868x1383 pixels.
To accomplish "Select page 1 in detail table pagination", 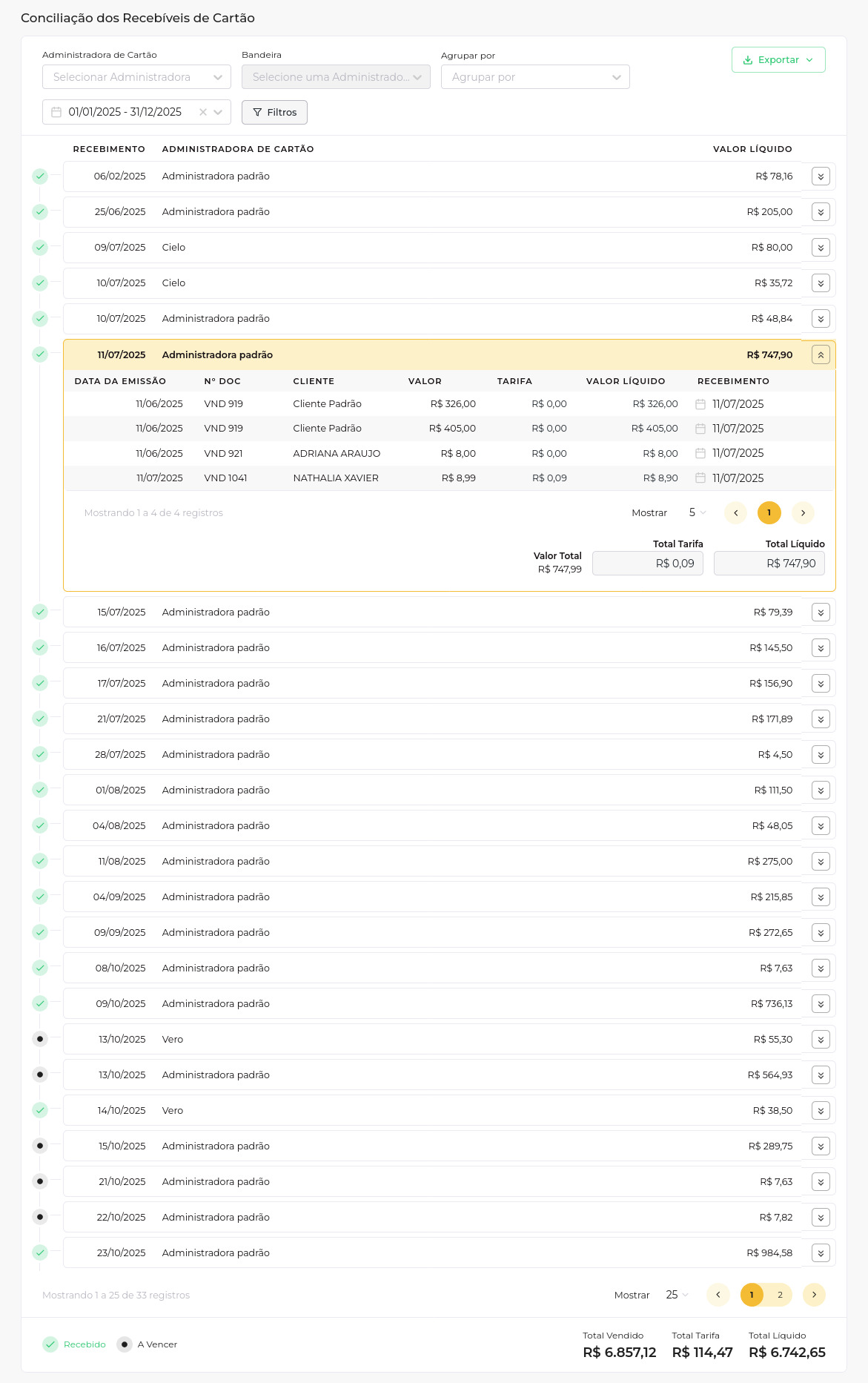I will 769,513.
